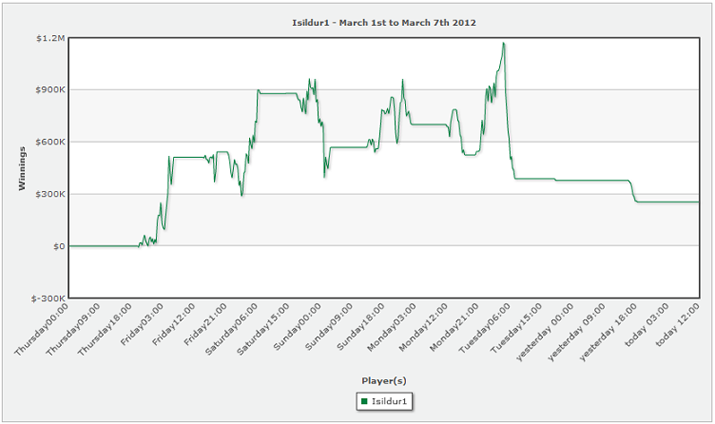The width and height of the screenshot is (715, 424).
Task: Click the 'Winnings' y-axis label
Action: [21, 168]
